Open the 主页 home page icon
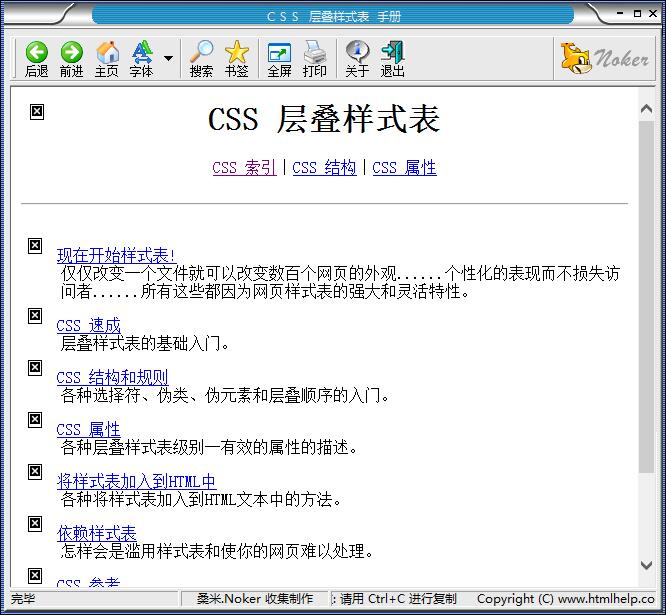Viewport: 666px width, 615px height. 107,59
